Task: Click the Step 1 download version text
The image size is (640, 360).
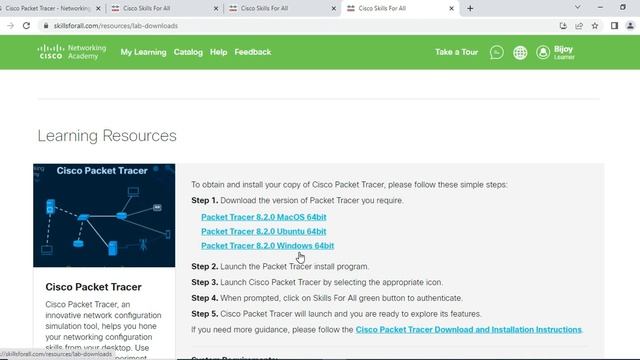Action: pos(298,201)
